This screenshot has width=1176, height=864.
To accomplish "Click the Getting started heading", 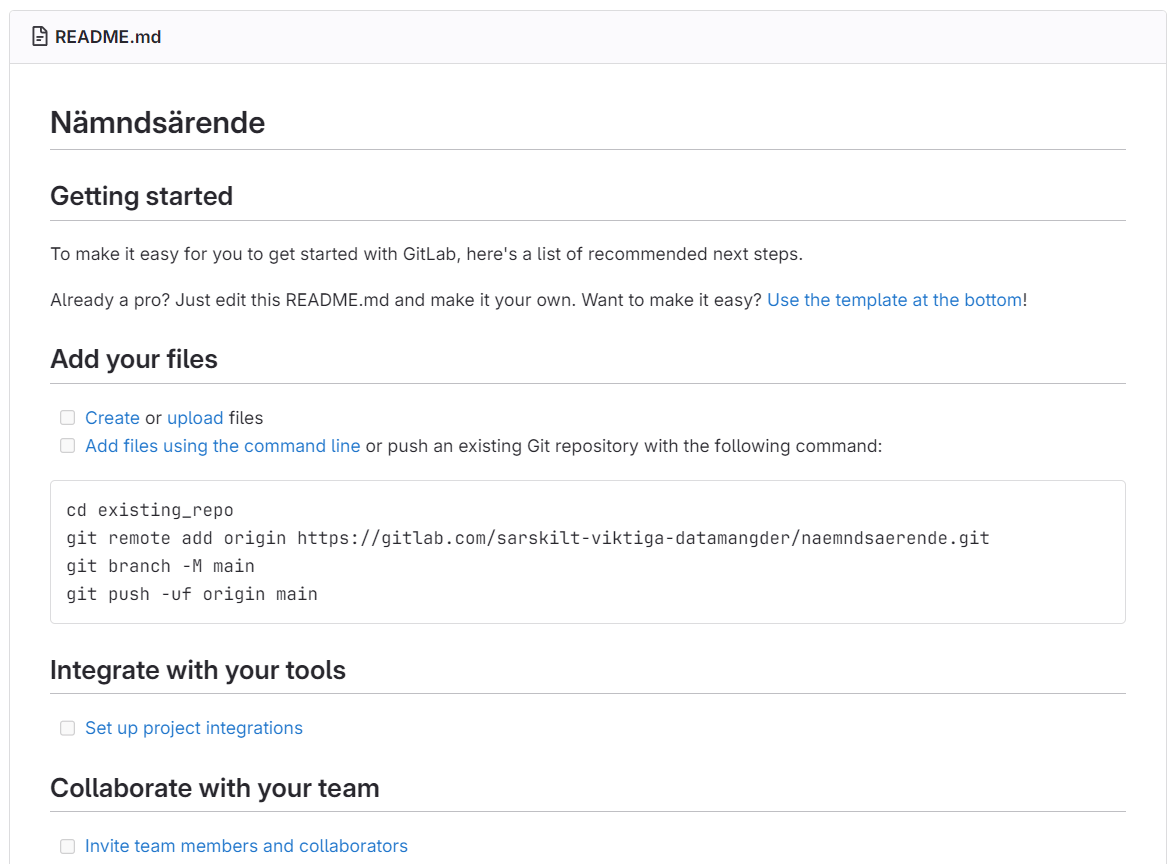I will 141,196.
